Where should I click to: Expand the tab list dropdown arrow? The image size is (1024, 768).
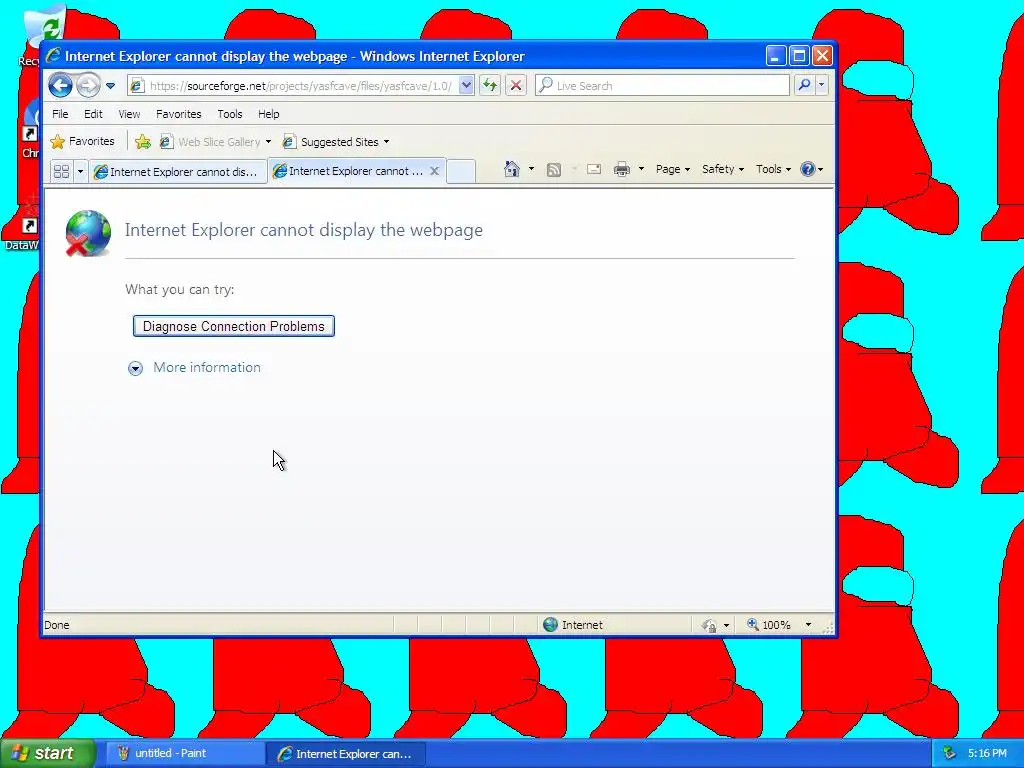(80, 171)
